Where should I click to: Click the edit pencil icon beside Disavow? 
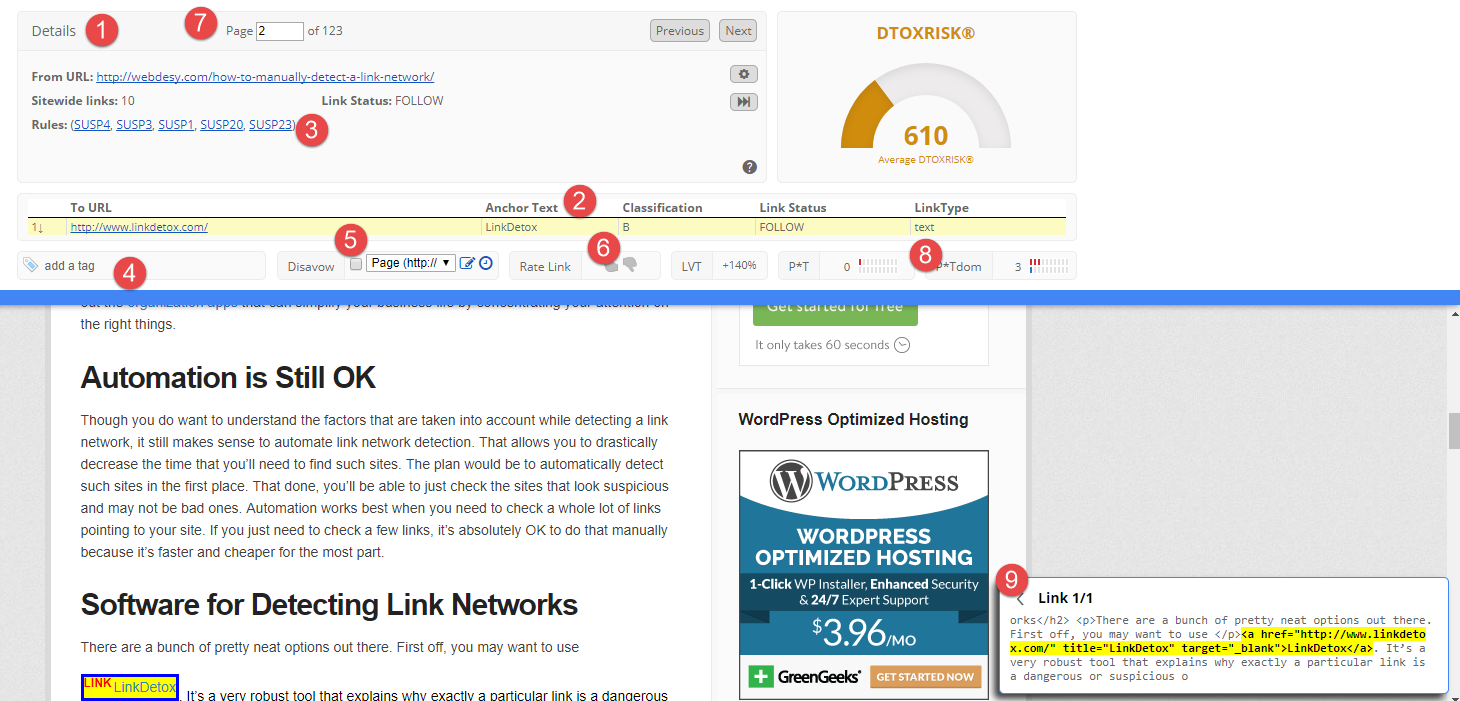tap(467, 264)
